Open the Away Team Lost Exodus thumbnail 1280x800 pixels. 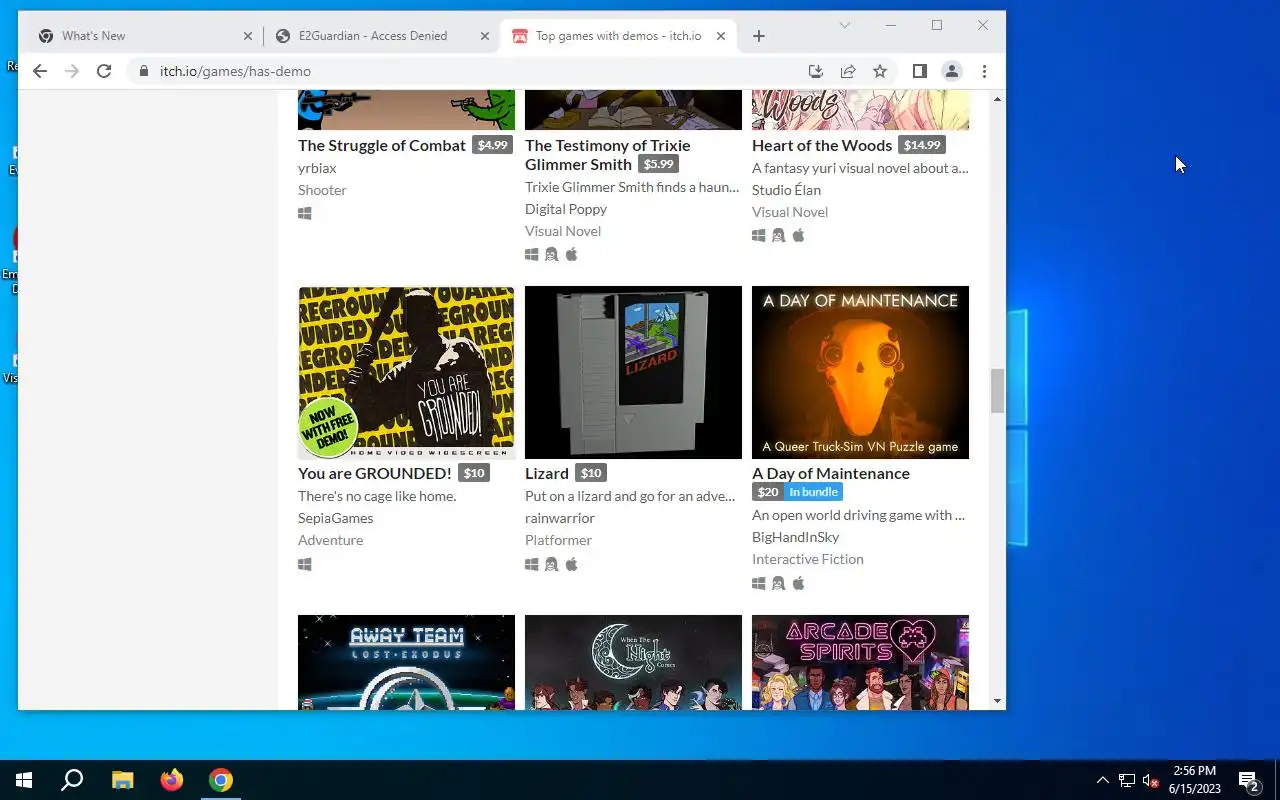(x=406, y=662)
